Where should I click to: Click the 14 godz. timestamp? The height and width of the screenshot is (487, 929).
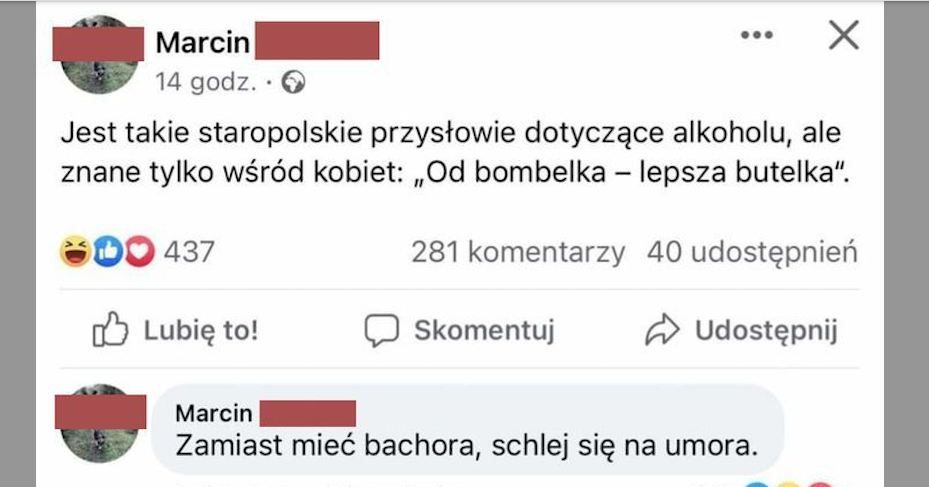coord(205,83)
